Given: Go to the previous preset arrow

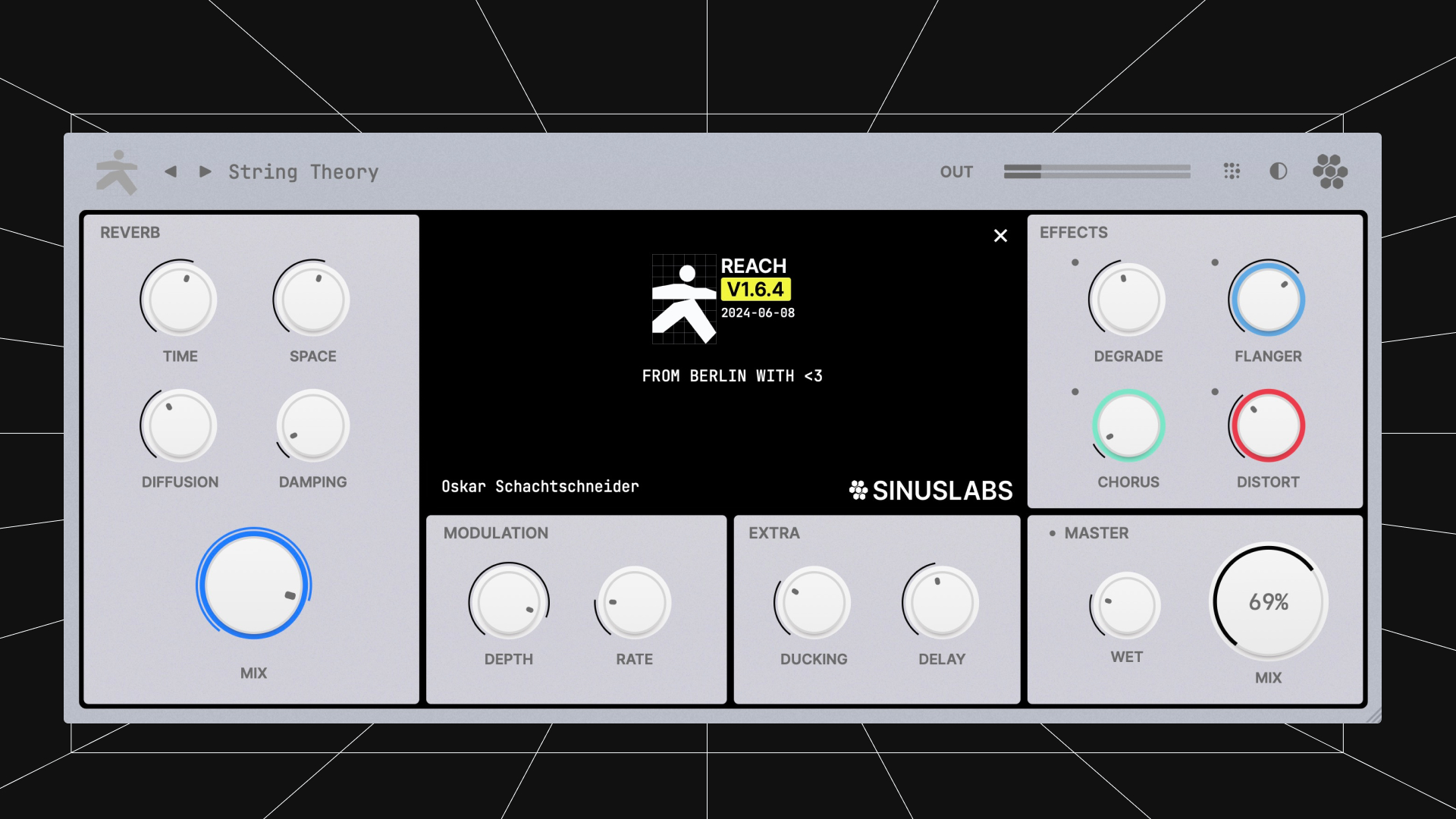Looking at the screenshot, I should tap(171, 172).
